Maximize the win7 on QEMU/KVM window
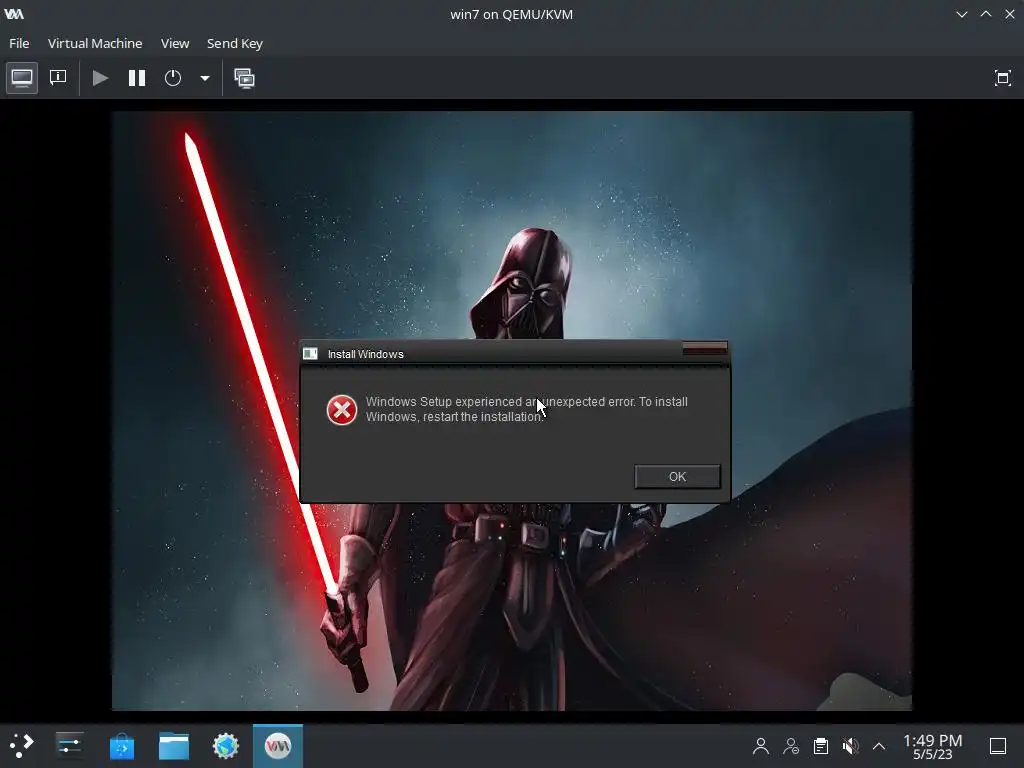 point(986,14)
